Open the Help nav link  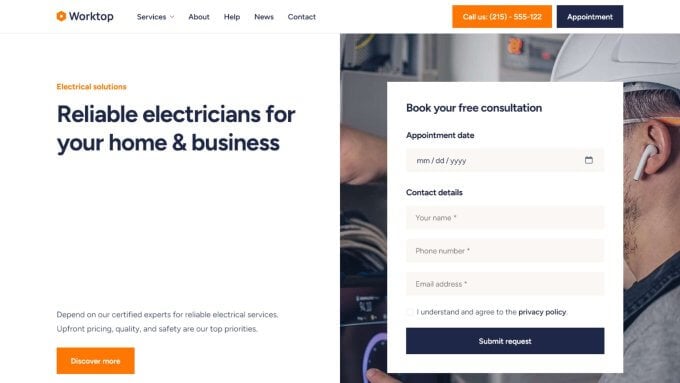(x=232, y=17)
